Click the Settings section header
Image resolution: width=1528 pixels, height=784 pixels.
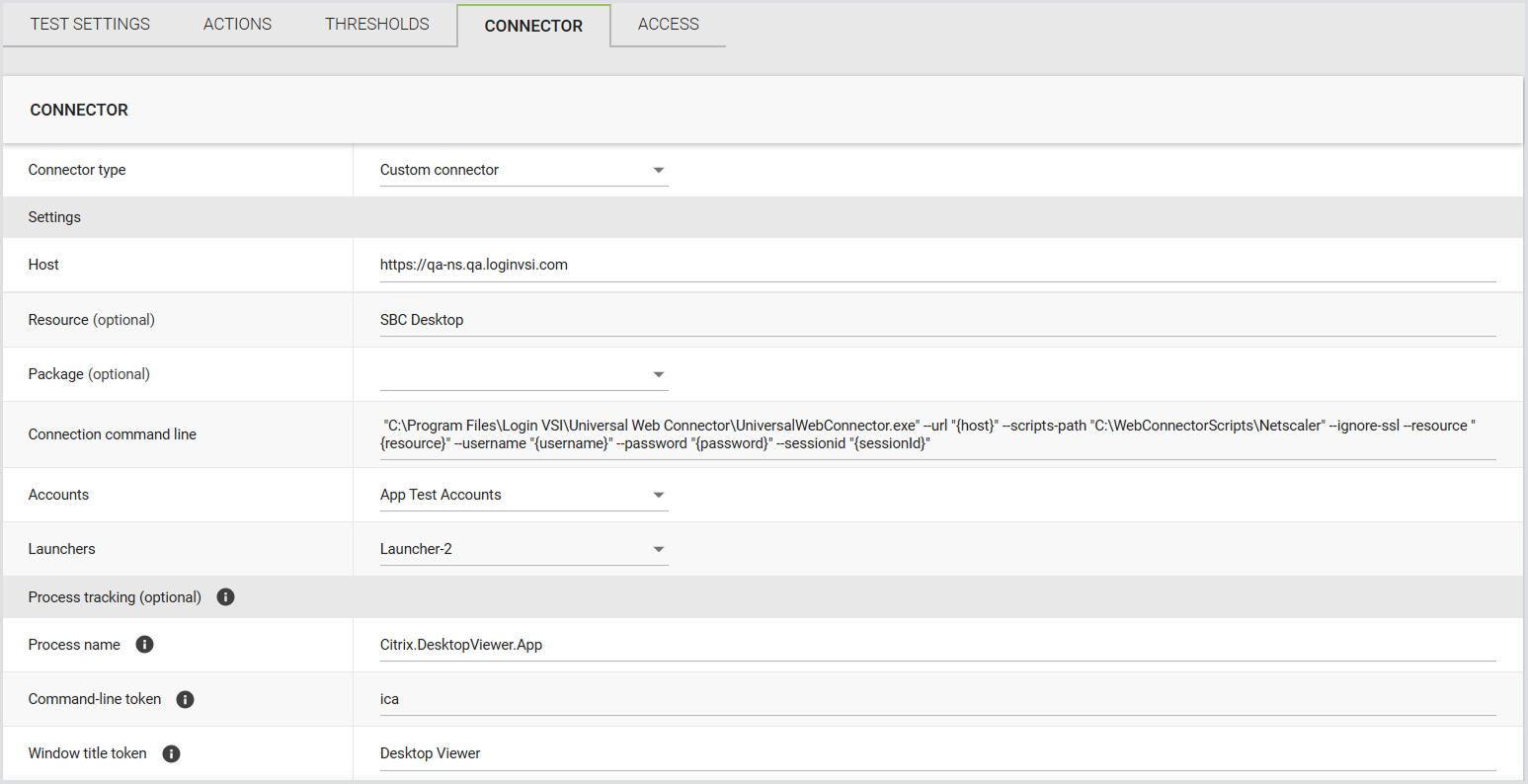click(54, 217)
